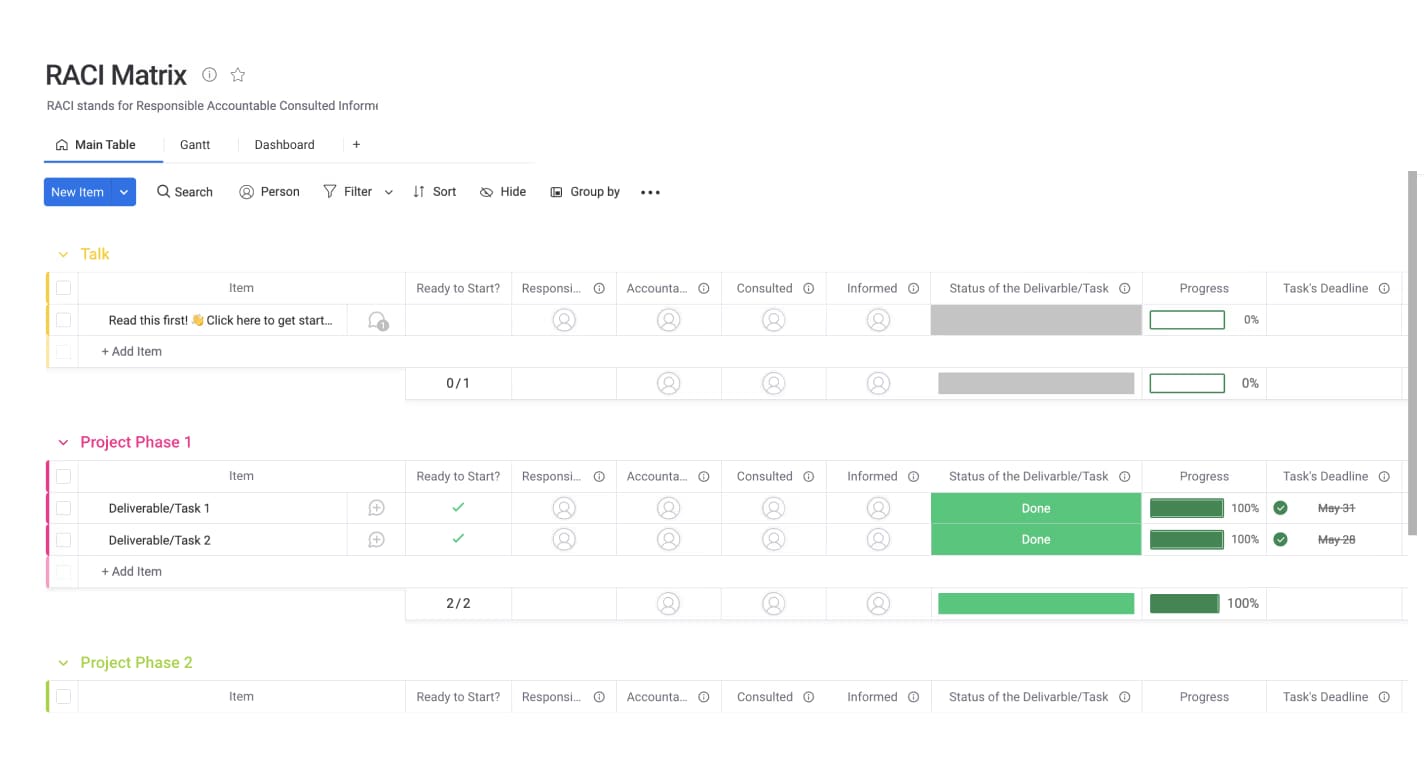Click the 100% progress bar of Deliverable/Task 1

click(1187, 508)
